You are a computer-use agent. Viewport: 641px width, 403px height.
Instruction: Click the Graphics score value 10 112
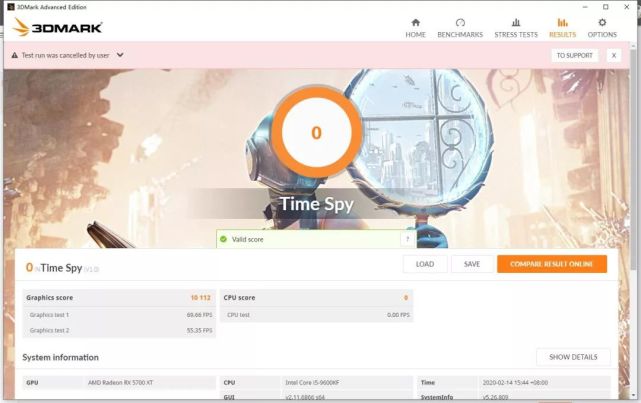[201, 298]
